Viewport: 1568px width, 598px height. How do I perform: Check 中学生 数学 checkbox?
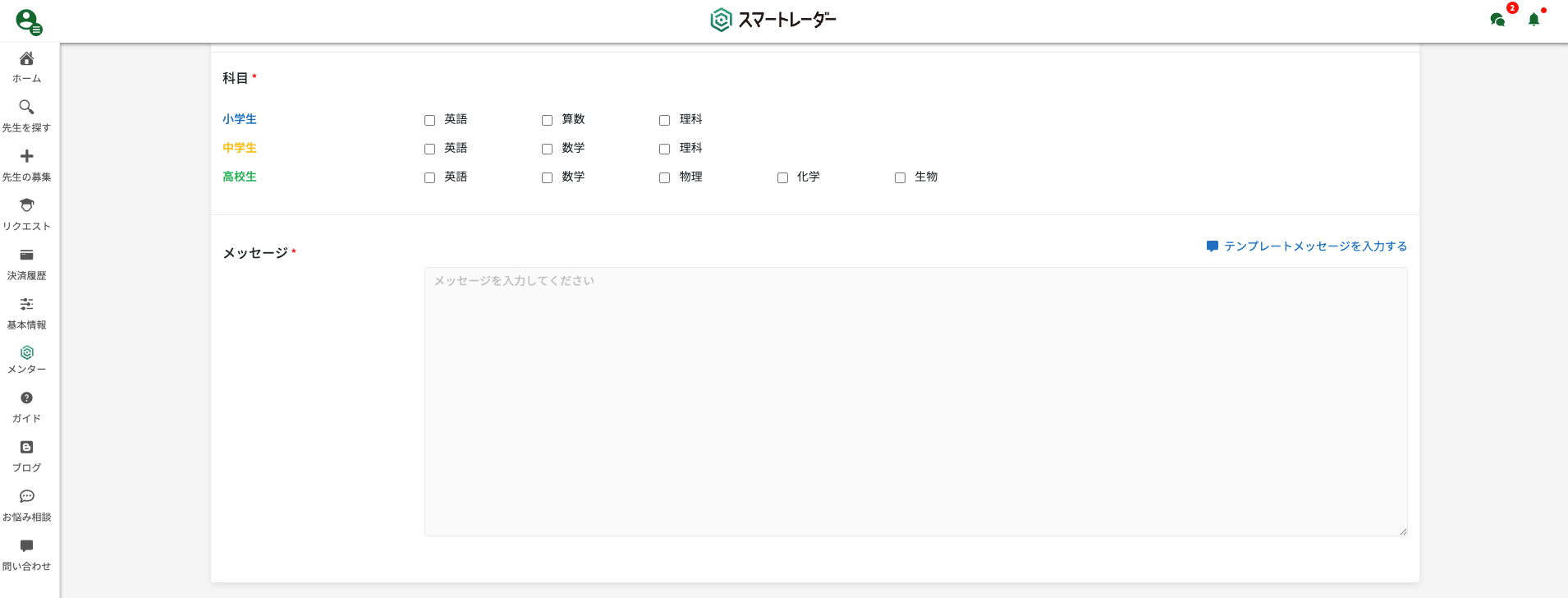click(547, 149)
